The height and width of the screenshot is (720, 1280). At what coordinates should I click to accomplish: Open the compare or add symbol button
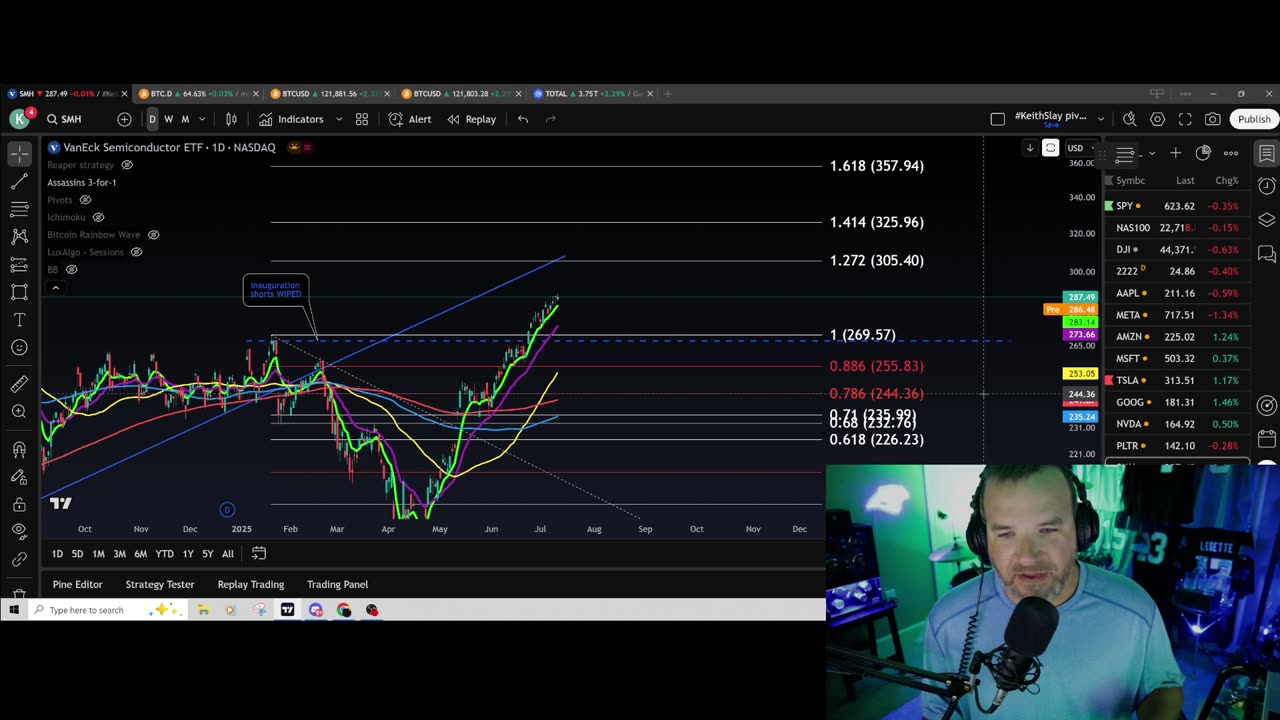coord(124,119)
